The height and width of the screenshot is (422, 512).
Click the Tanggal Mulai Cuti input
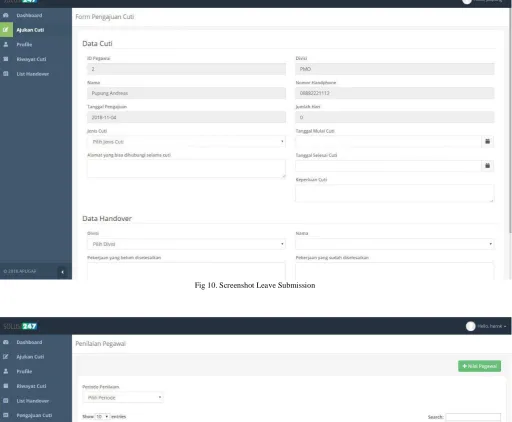pos(388,142)
